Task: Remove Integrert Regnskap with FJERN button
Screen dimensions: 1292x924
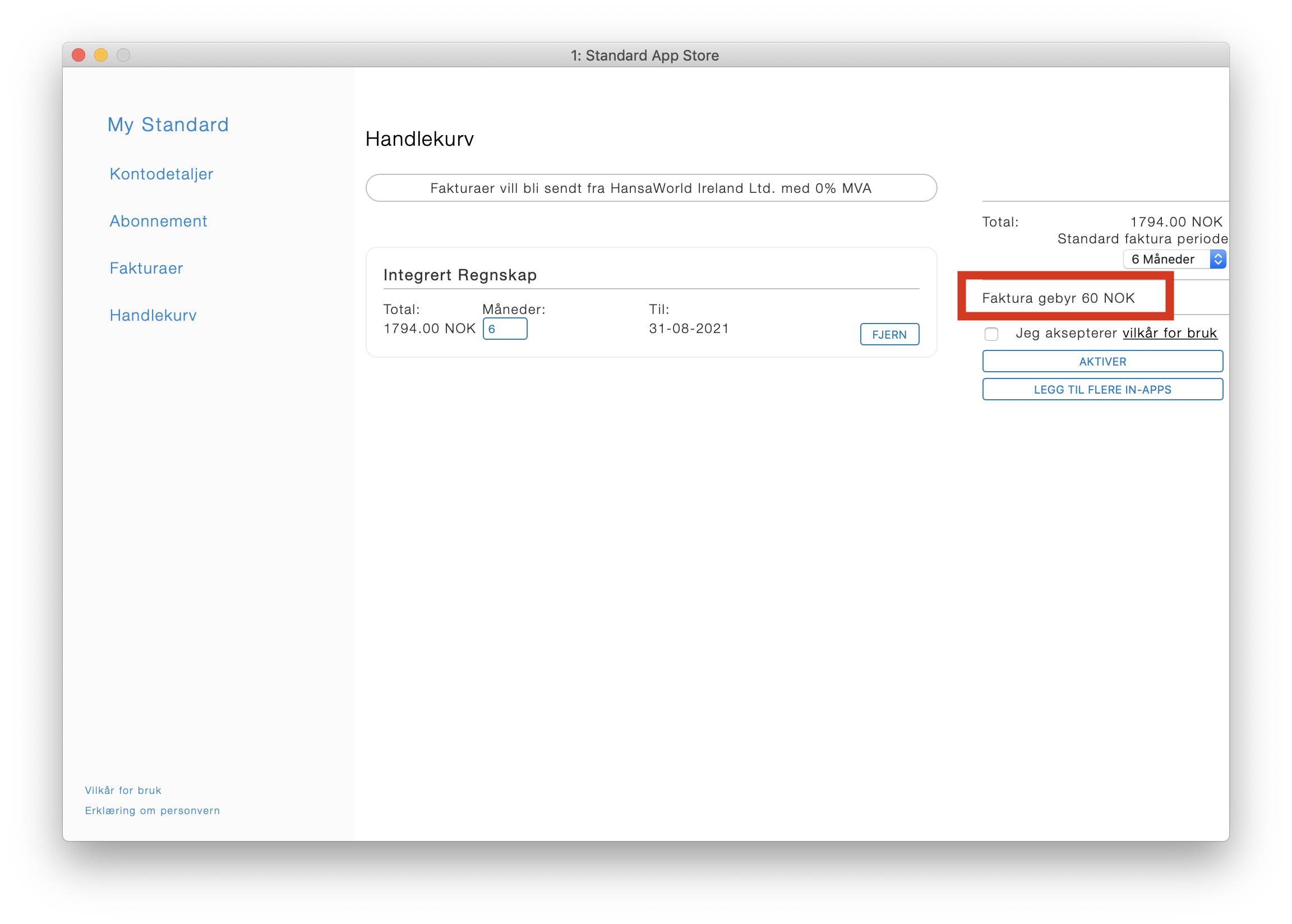Action: (889, 335)
